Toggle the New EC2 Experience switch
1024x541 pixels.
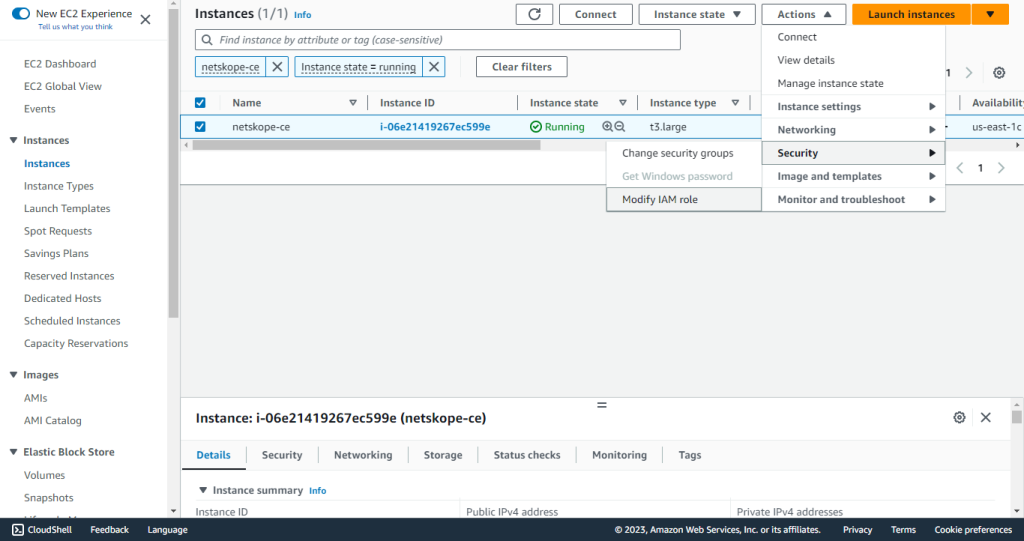(x=21, y=14)
